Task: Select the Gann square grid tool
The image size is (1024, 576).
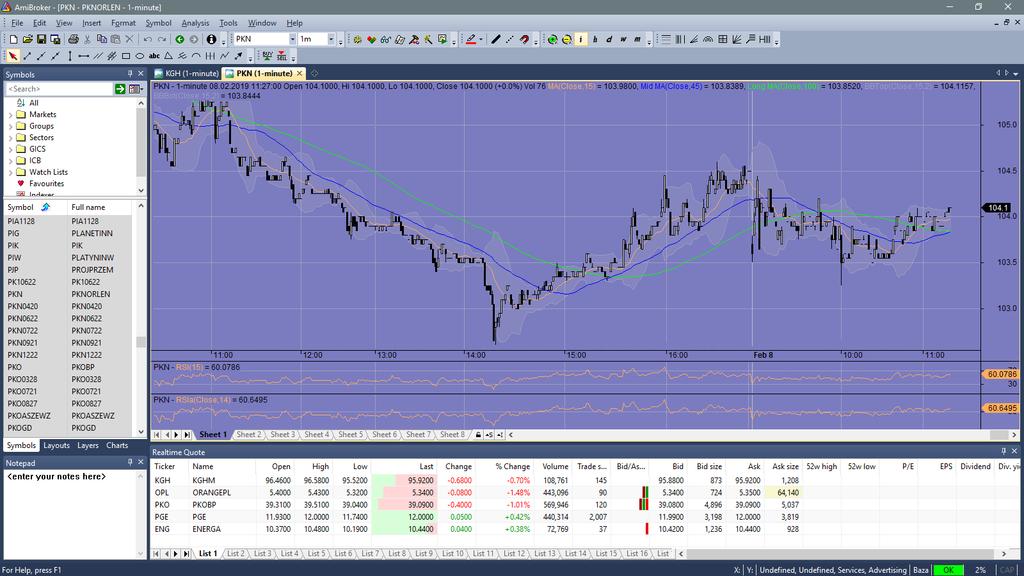Action: [x=722, y=39]
